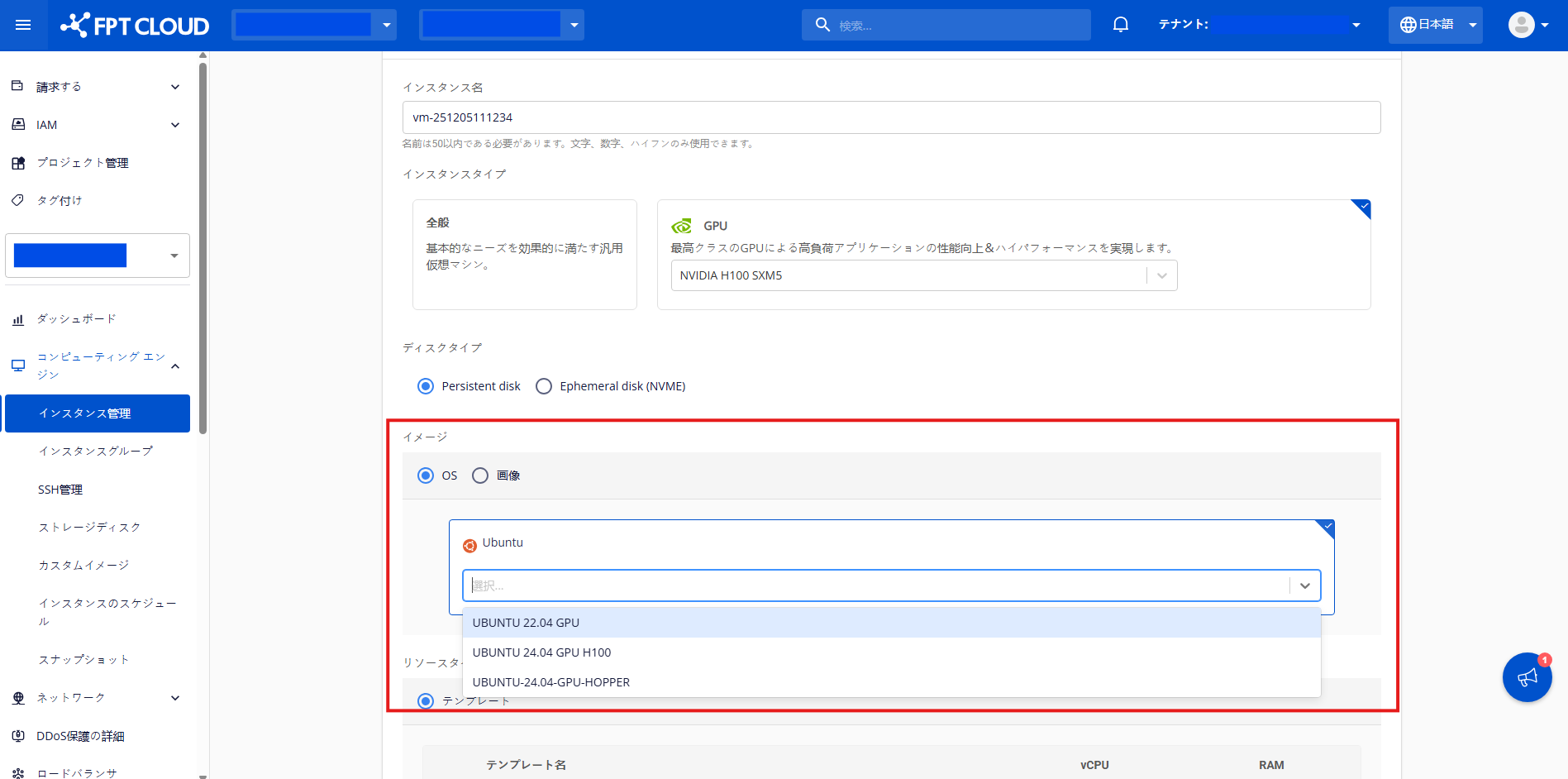Image resolution: width=1568 pixels, height=779 pixels.
Task: Select UBUNTU 24.04 GPU H100 option
Action: point(541,652)
